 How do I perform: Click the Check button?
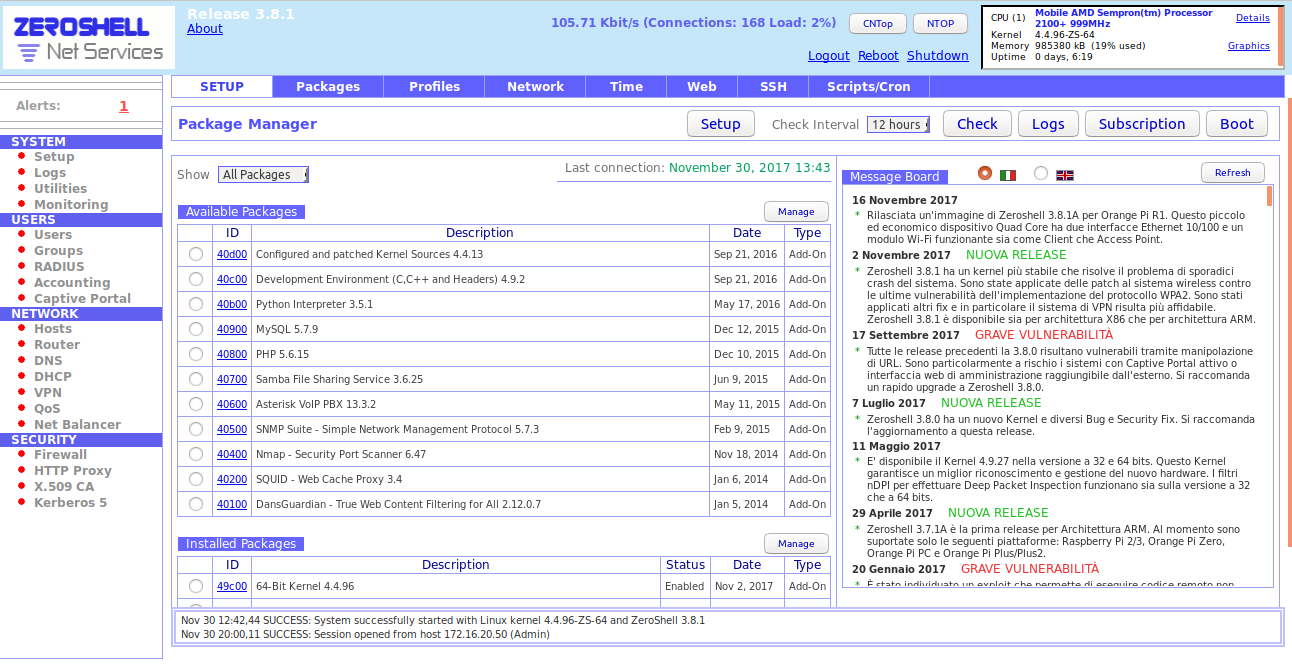(x=977, y=124)
